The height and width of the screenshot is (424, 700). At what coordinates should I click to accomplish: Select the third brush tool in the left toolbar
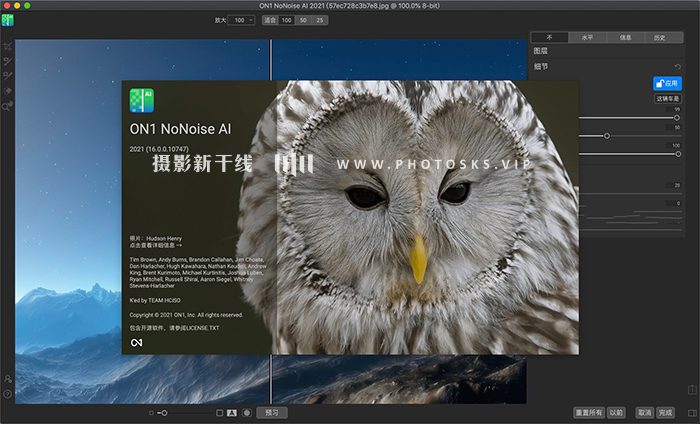[8, 75]
